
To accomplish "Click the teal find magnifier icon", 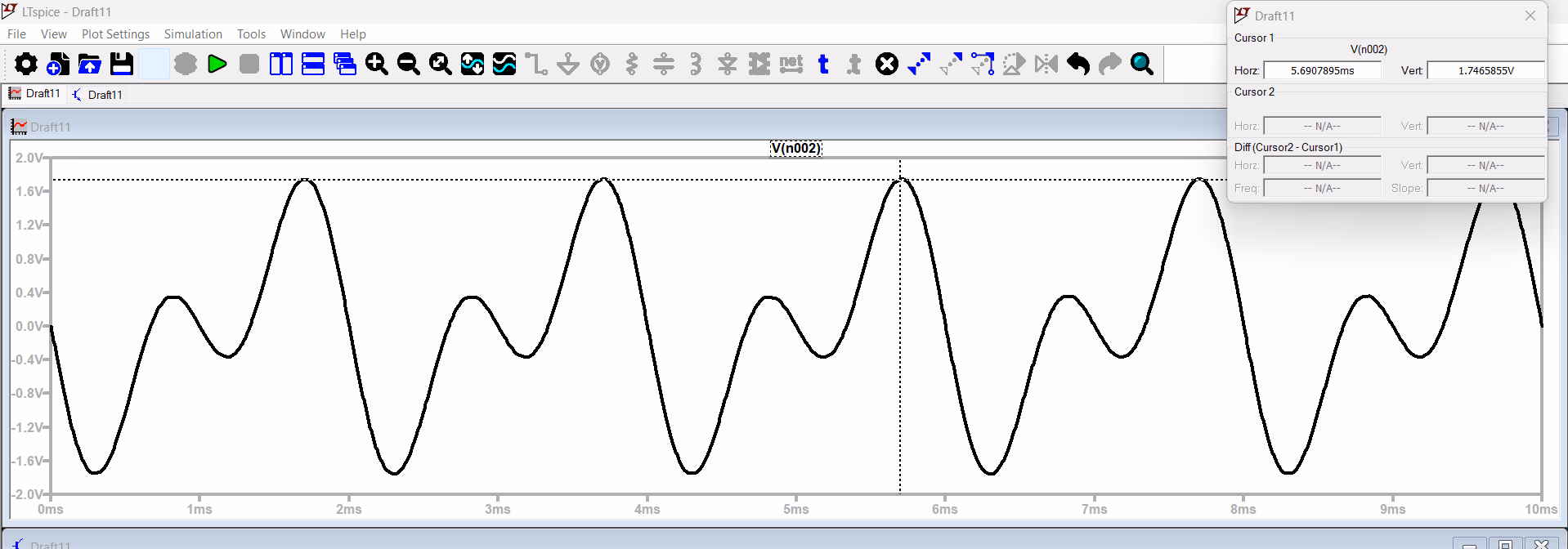I will tap(1142, 64).
